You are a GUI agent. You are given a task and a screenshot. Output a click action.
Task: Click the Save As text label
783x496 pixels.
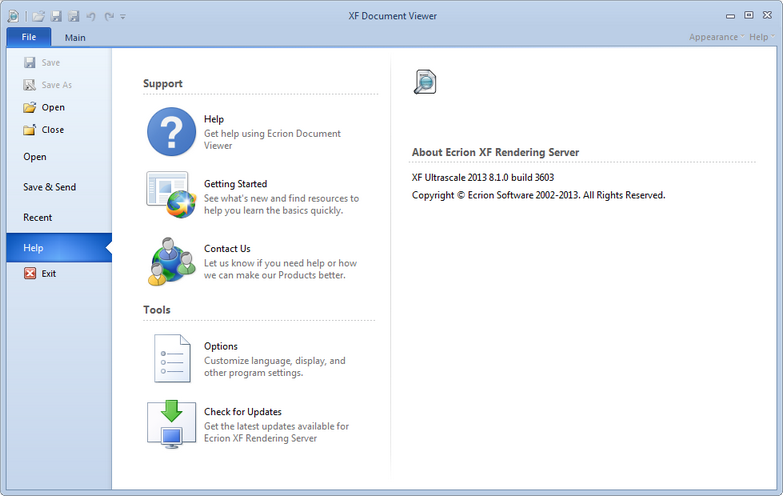(x=56, y=85)
